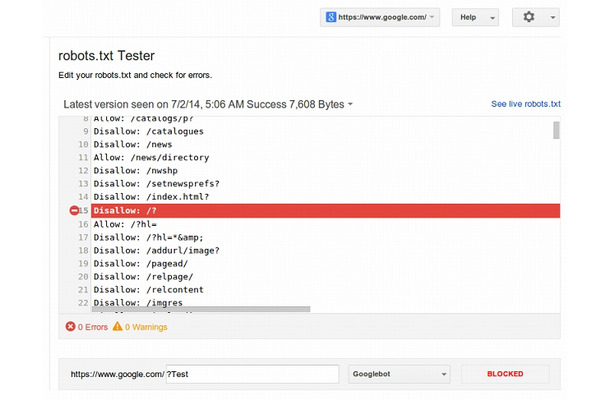Select the highlighted Disallow: /? line
This screenshot has height=400, width=610.
coord(326,211)
